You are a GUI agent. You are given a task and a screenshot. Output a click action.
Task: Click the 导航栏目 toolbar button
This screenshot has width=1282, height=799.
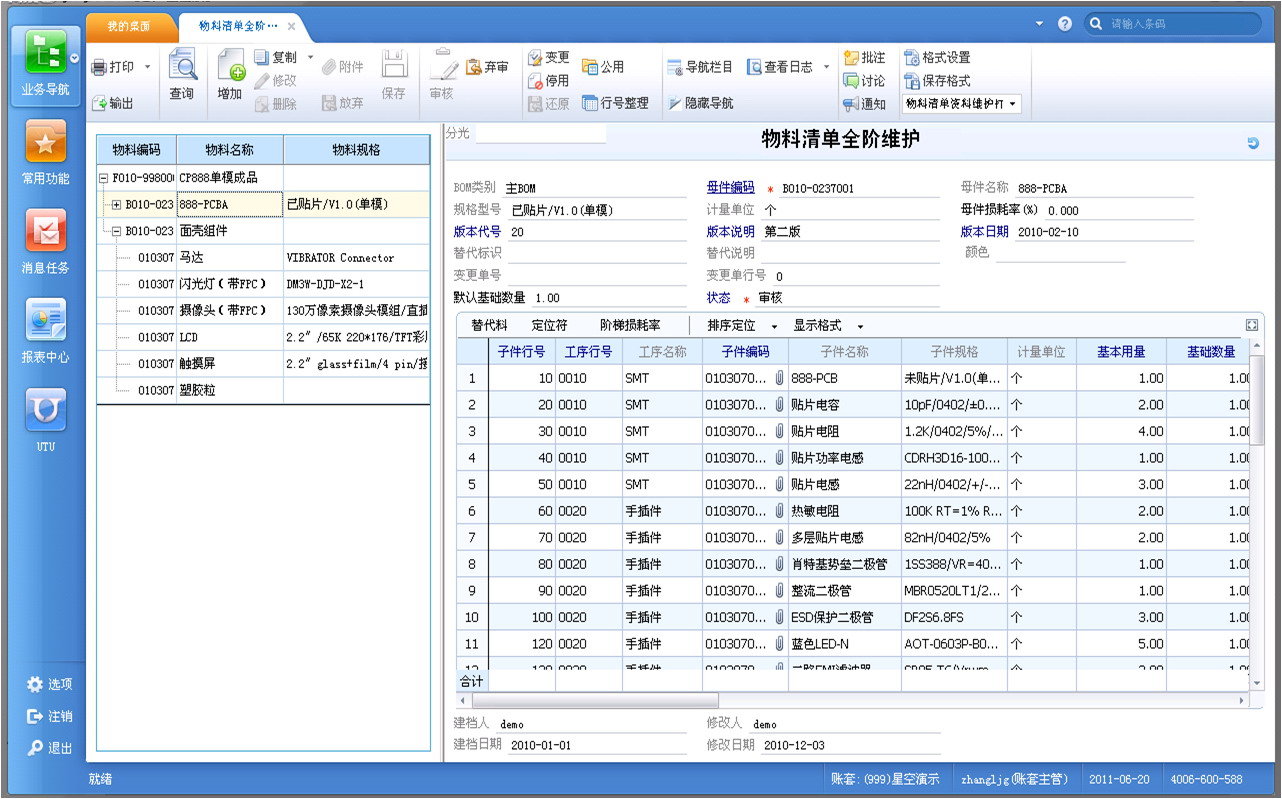[x=700, y=67]
